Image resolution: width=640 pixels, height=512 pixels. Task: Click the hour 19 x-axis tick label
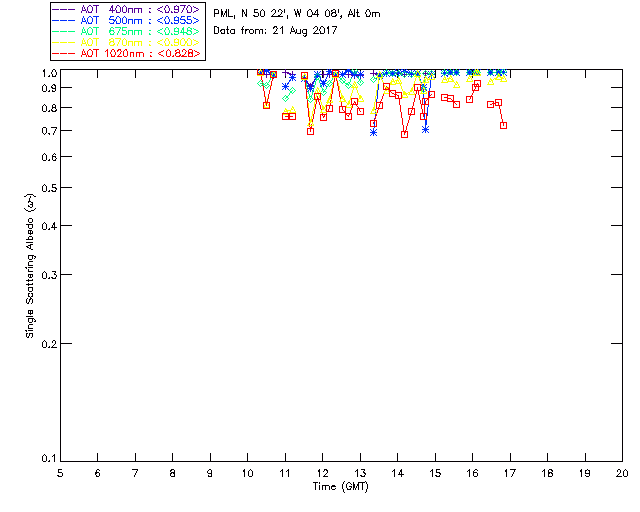pos(585,473)
